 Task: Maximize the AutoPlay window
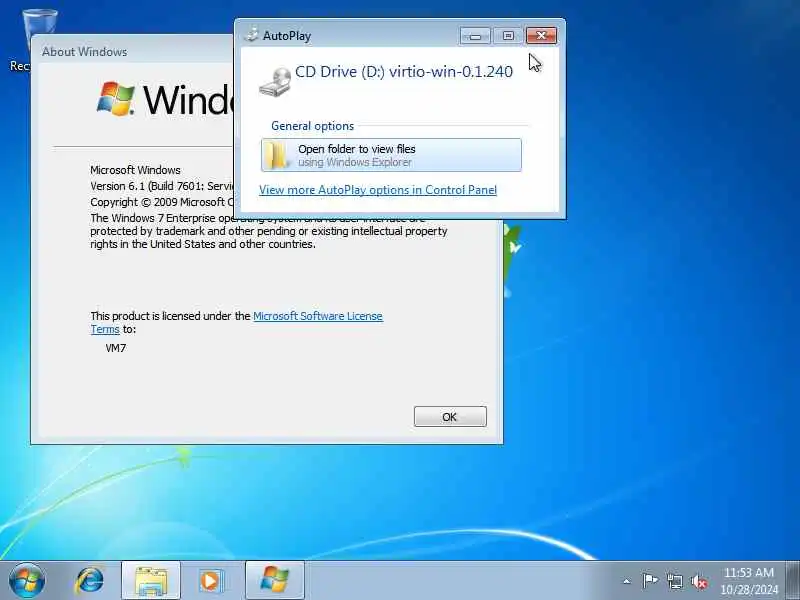point(508,36)
